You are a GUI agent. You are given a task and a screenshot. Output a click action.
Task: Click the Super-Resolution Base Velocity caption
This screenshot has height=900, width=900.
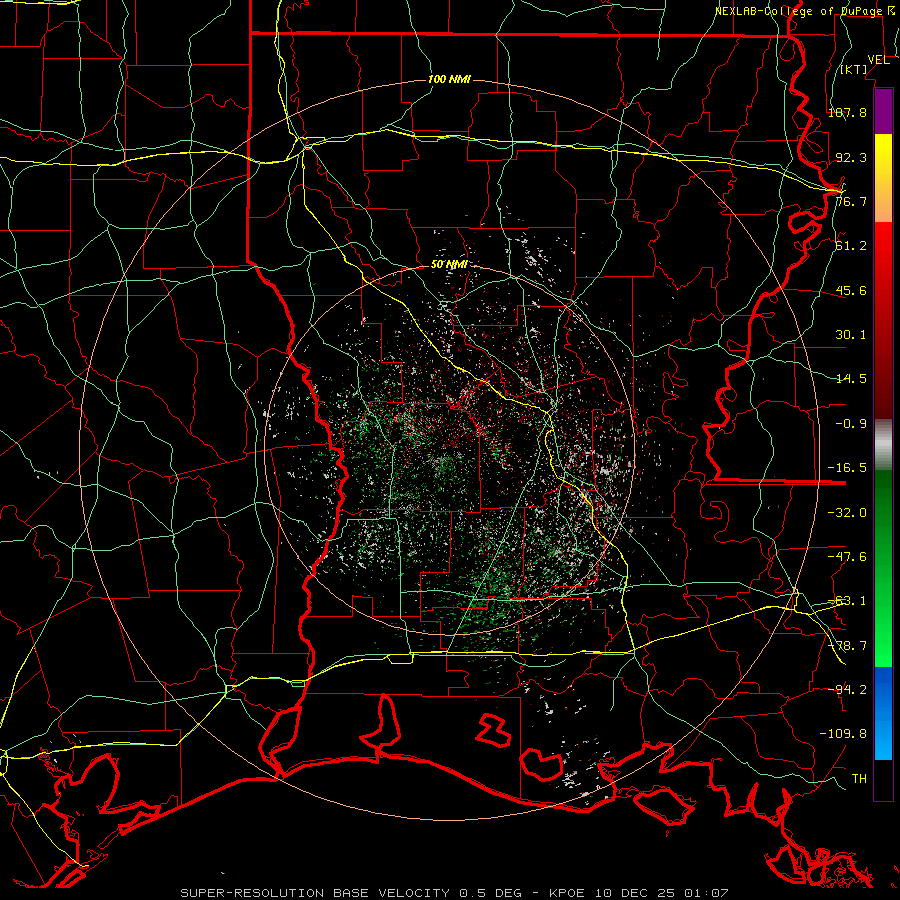[454, 893]
